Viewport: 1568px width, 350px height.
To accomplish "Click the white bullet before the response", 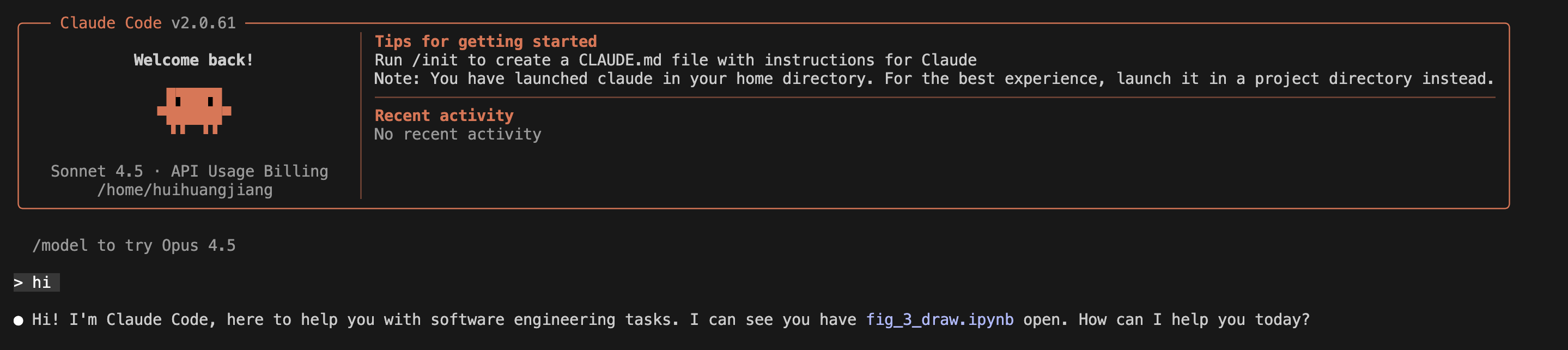I will (19, 321).
